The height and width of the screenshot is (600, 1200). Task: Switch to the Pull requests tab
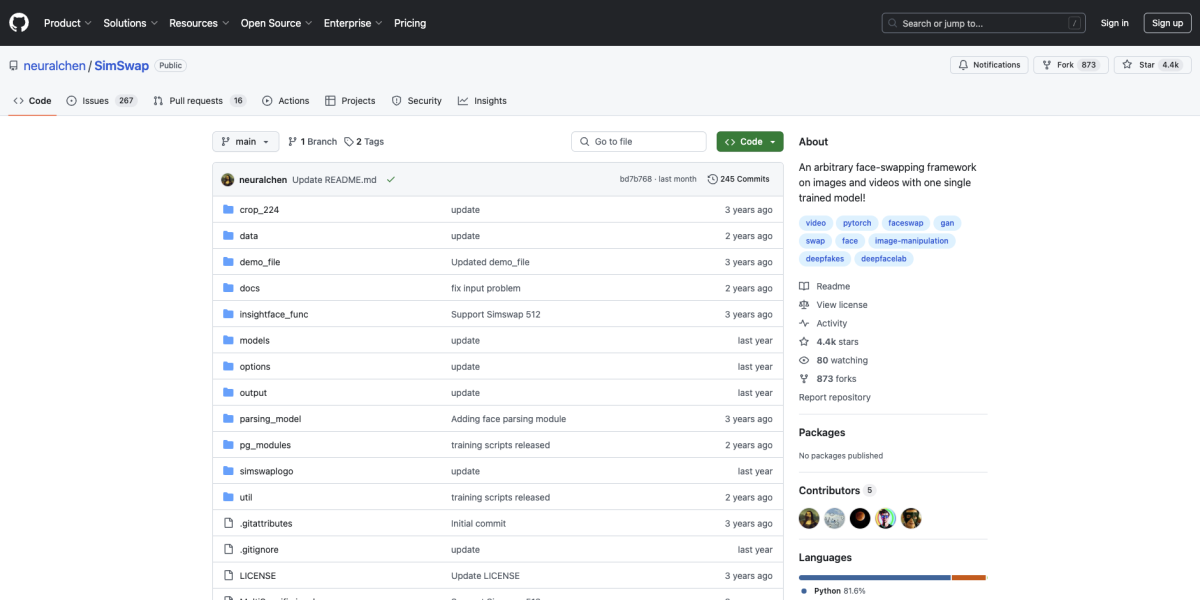(x=195, y=101)
